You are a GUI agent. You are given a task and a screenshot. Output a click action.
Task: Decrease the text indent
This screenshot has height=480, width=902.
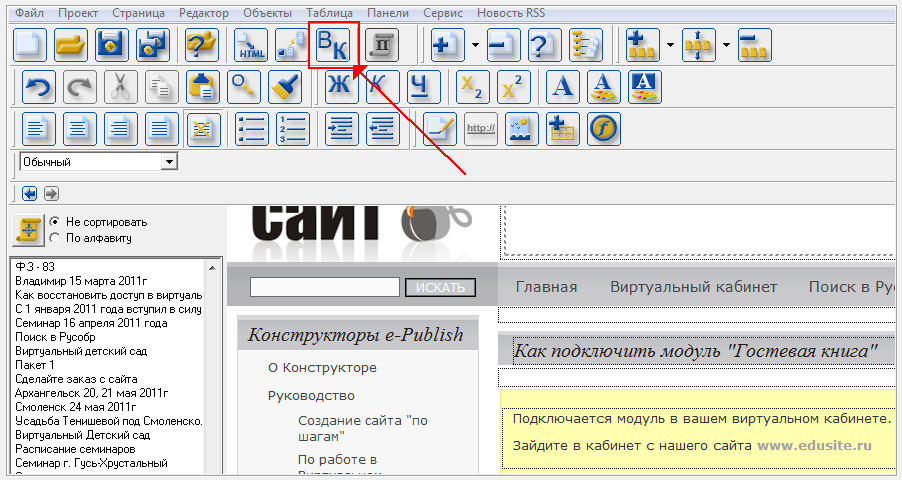tap(383, 129)
